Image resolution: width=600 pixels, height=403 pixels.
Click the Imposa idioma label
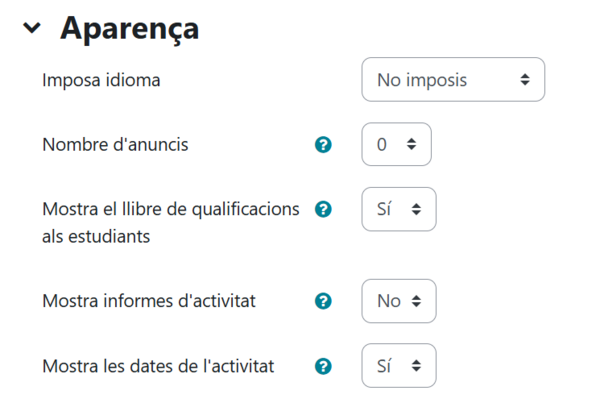tap(101, 80)
